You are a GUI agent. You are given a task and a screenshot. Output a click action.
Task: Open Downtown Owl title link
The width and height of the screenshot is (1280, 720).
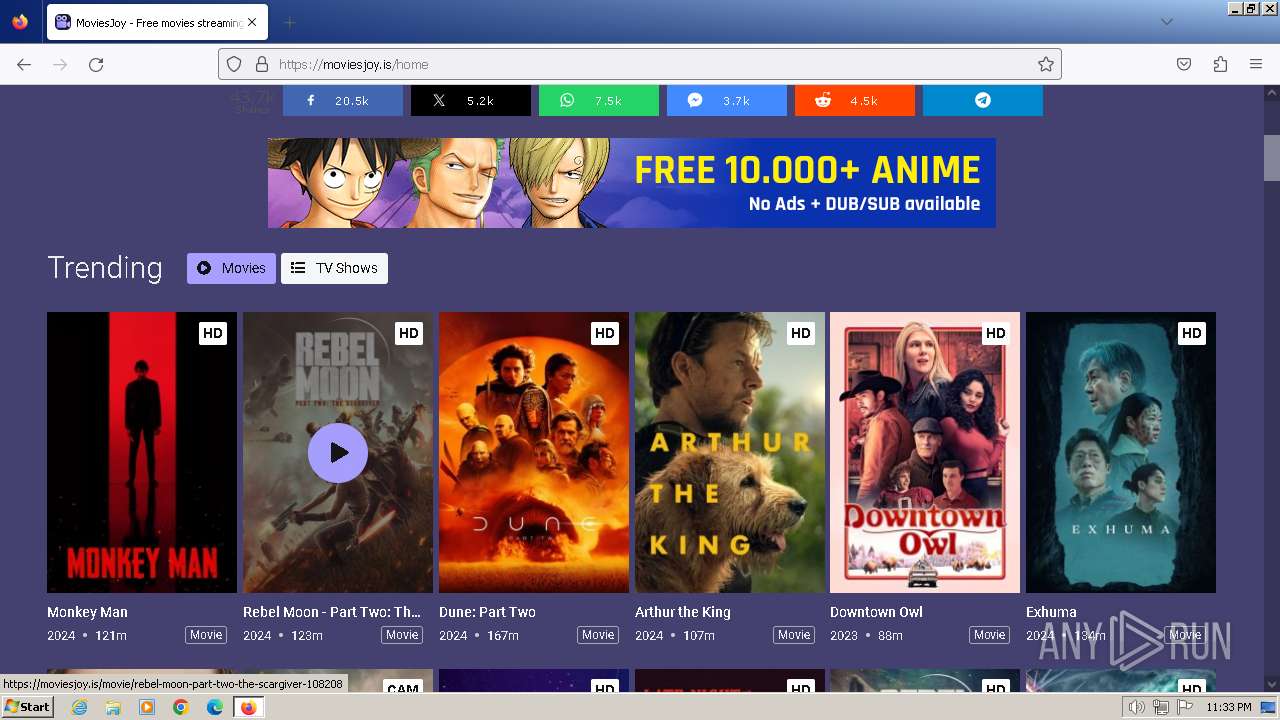pos(876,612)
